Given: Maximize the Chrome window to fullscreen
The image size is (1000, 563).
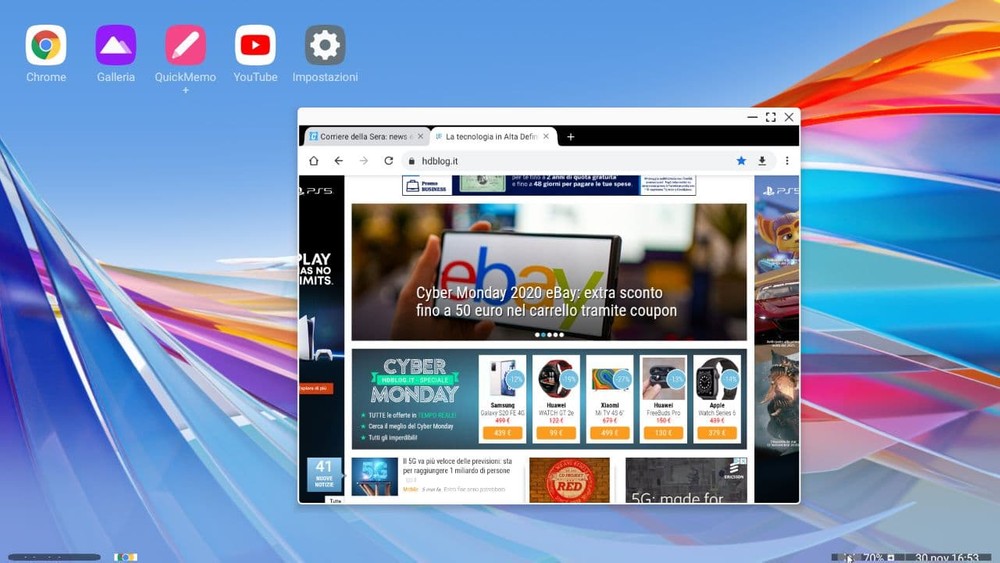Looking at the screenshot, I should click(x=770, y=117).
